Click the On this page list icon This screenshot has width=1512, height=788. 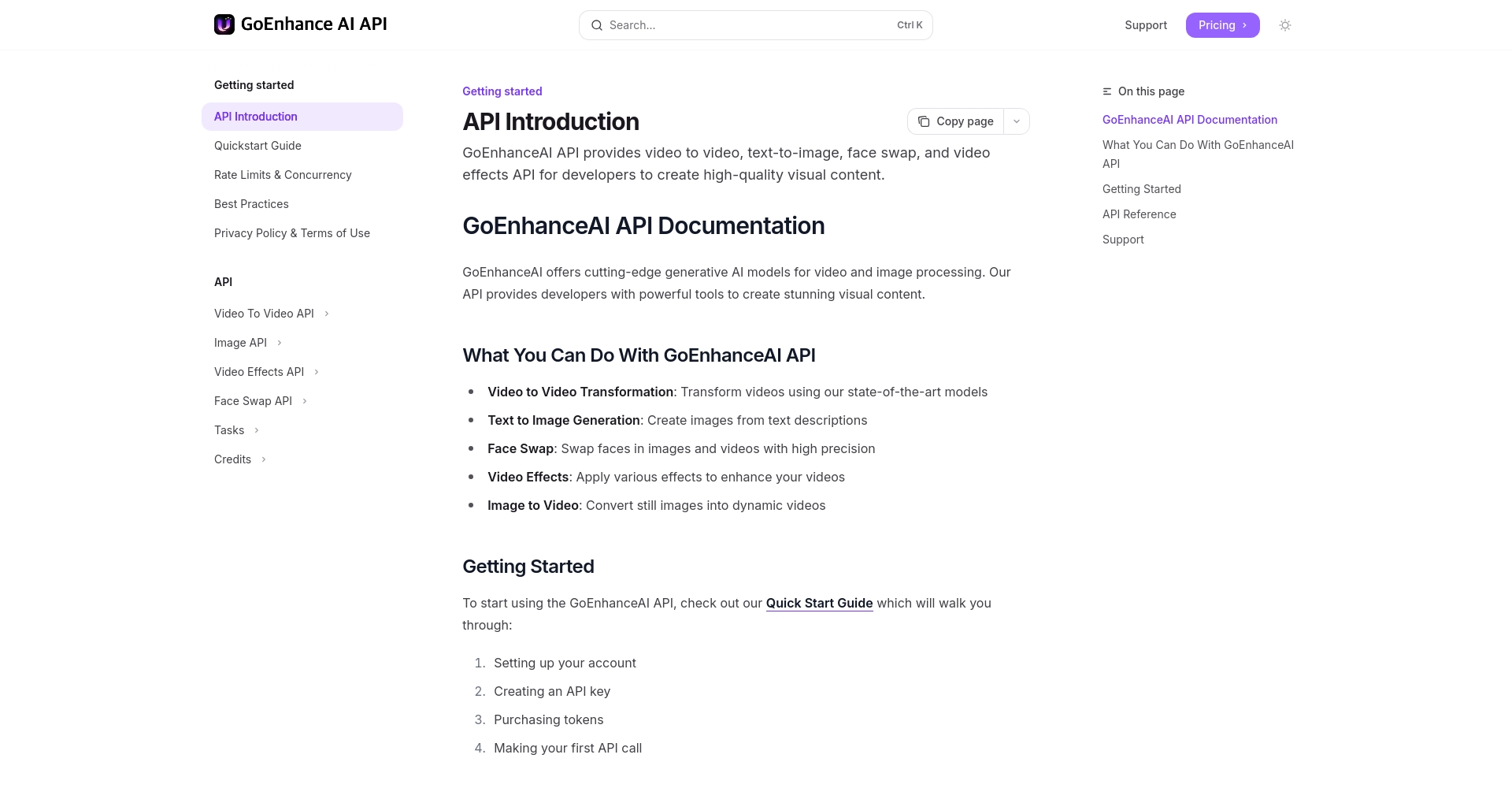(x=1107, y=91)
